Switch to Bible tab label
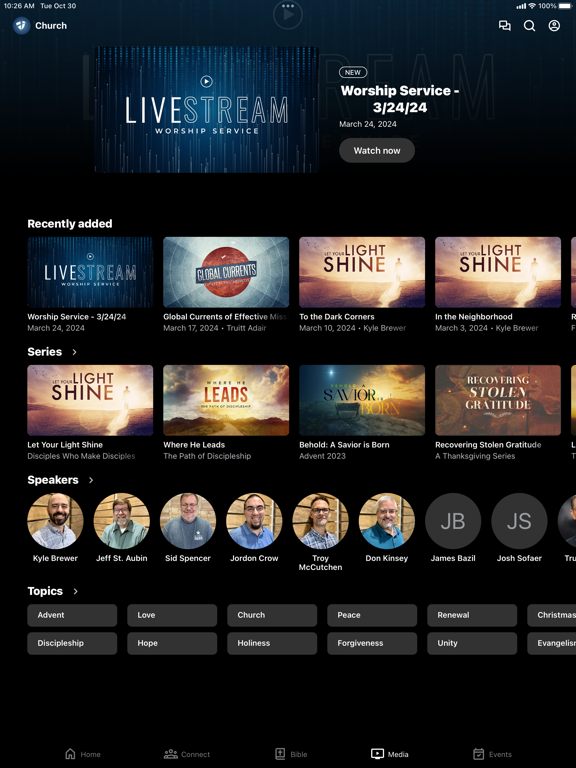Image resolution: width=576 pixels, height=768 pixels. click(299, 754)
